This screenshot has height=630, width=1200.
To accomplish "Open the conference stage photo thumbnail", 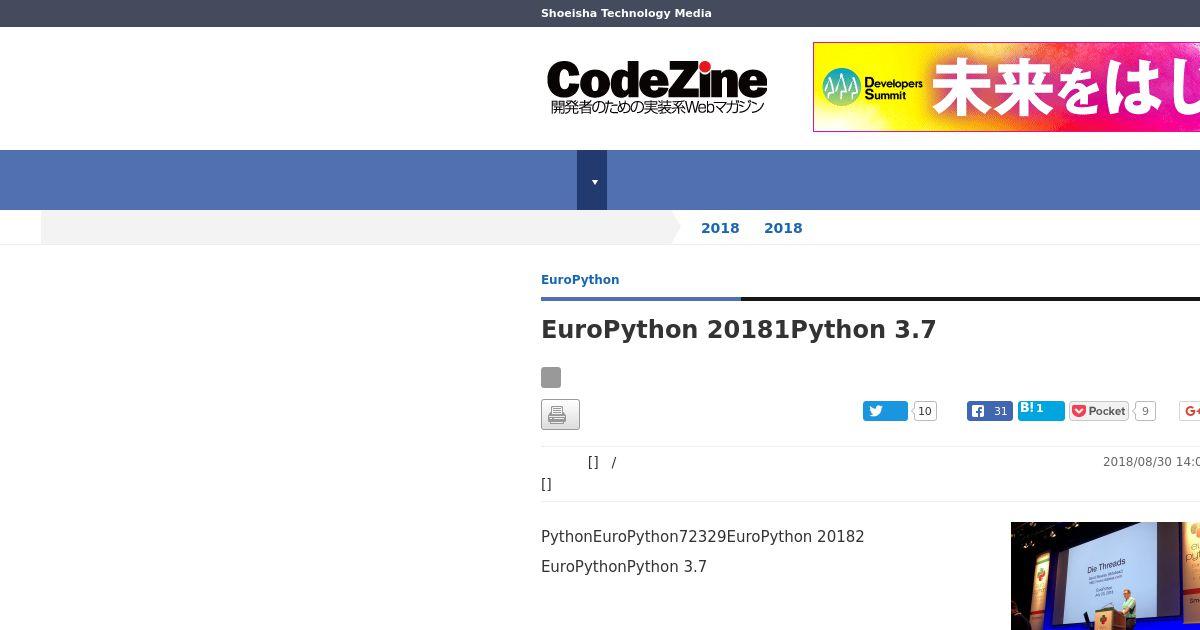I will pos(1105,576).
